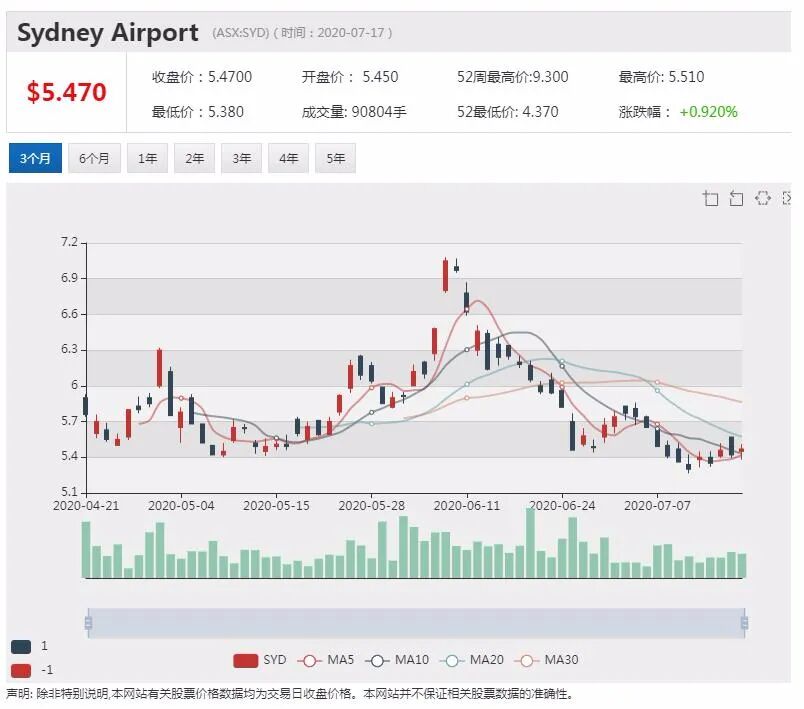Switch to the 4年 time range tab

289,158
